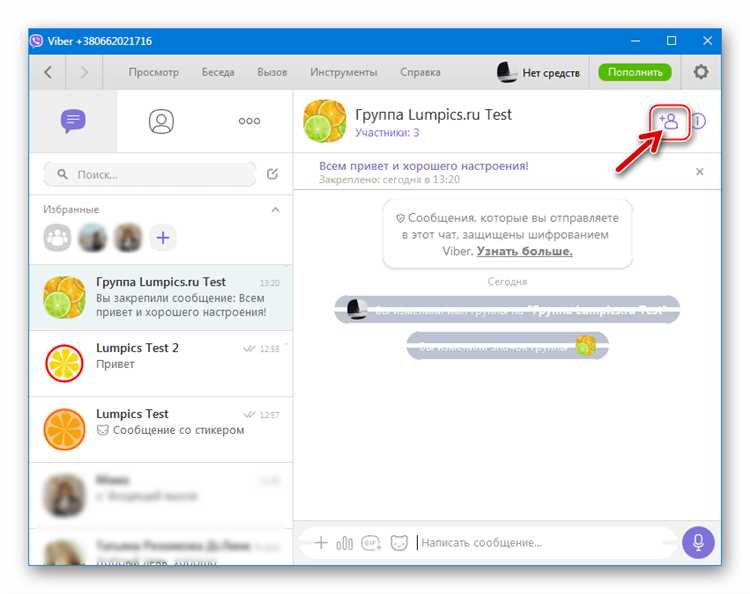Open the Chats tab icon

(x=73, y=121)
